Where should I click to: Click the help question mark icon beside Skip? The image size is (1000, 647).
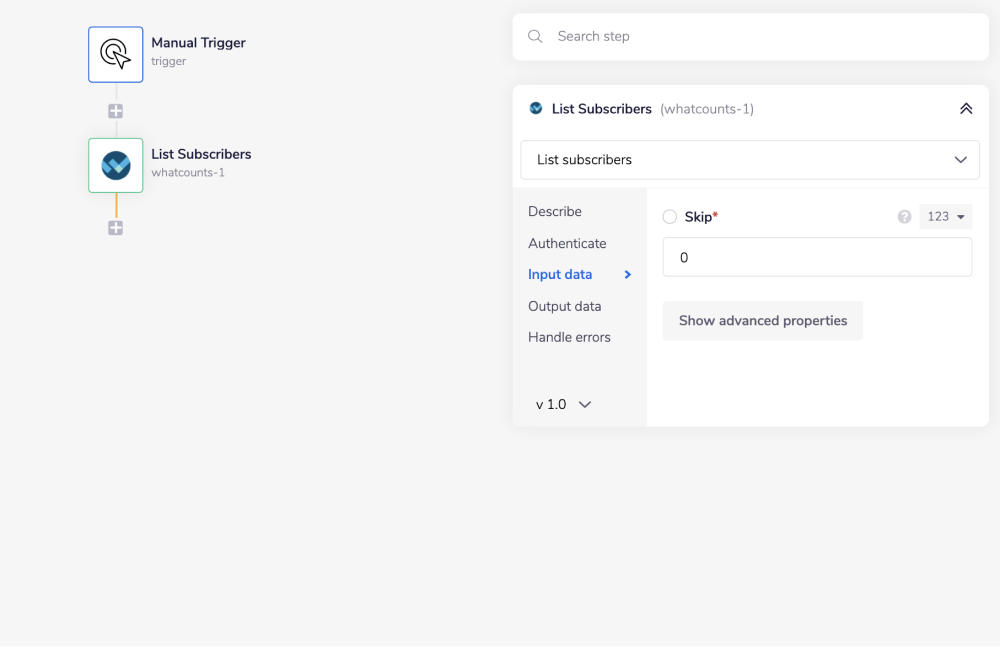[904, 217]
